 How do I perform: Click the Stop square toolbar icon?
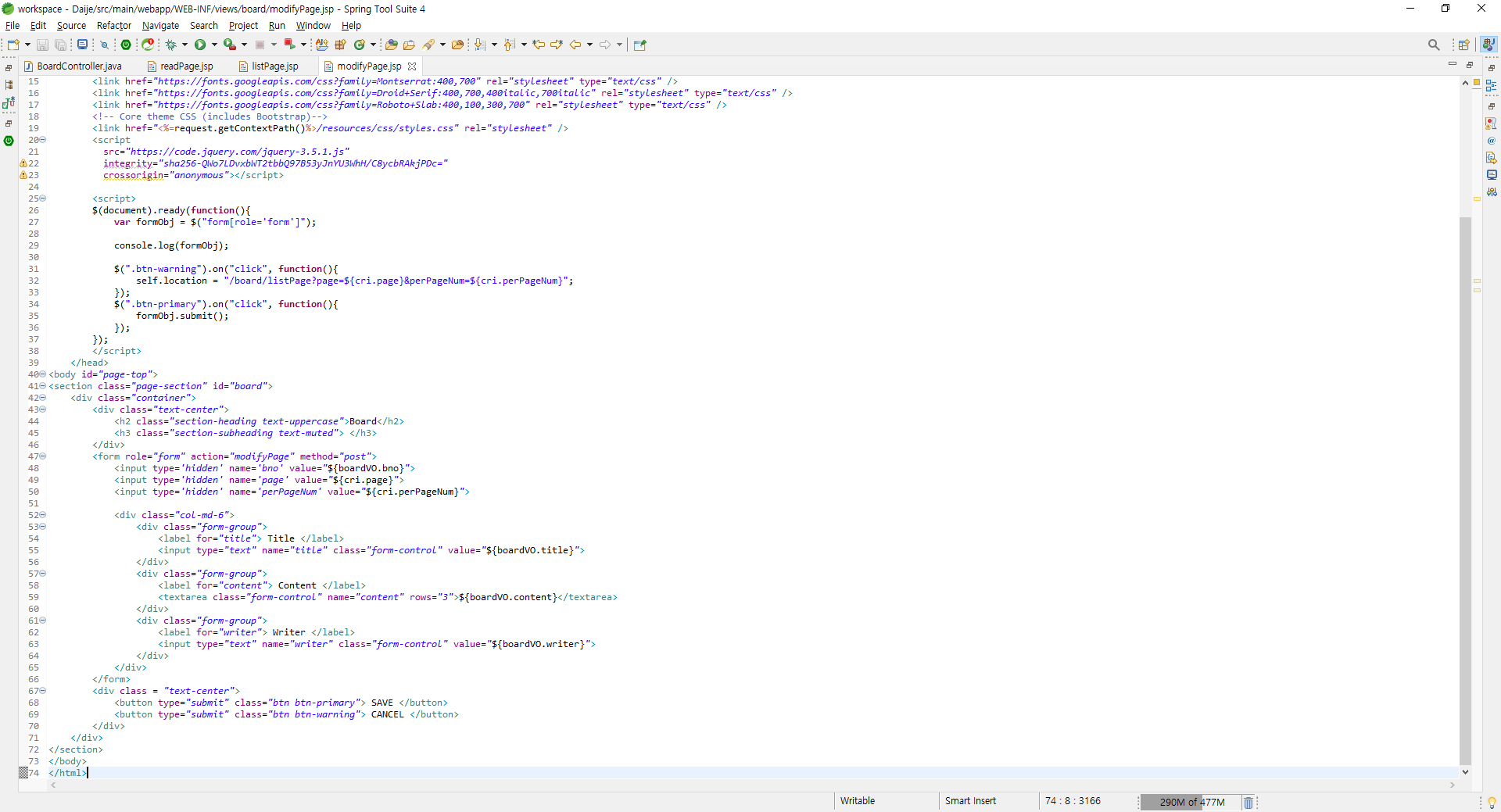260,45
